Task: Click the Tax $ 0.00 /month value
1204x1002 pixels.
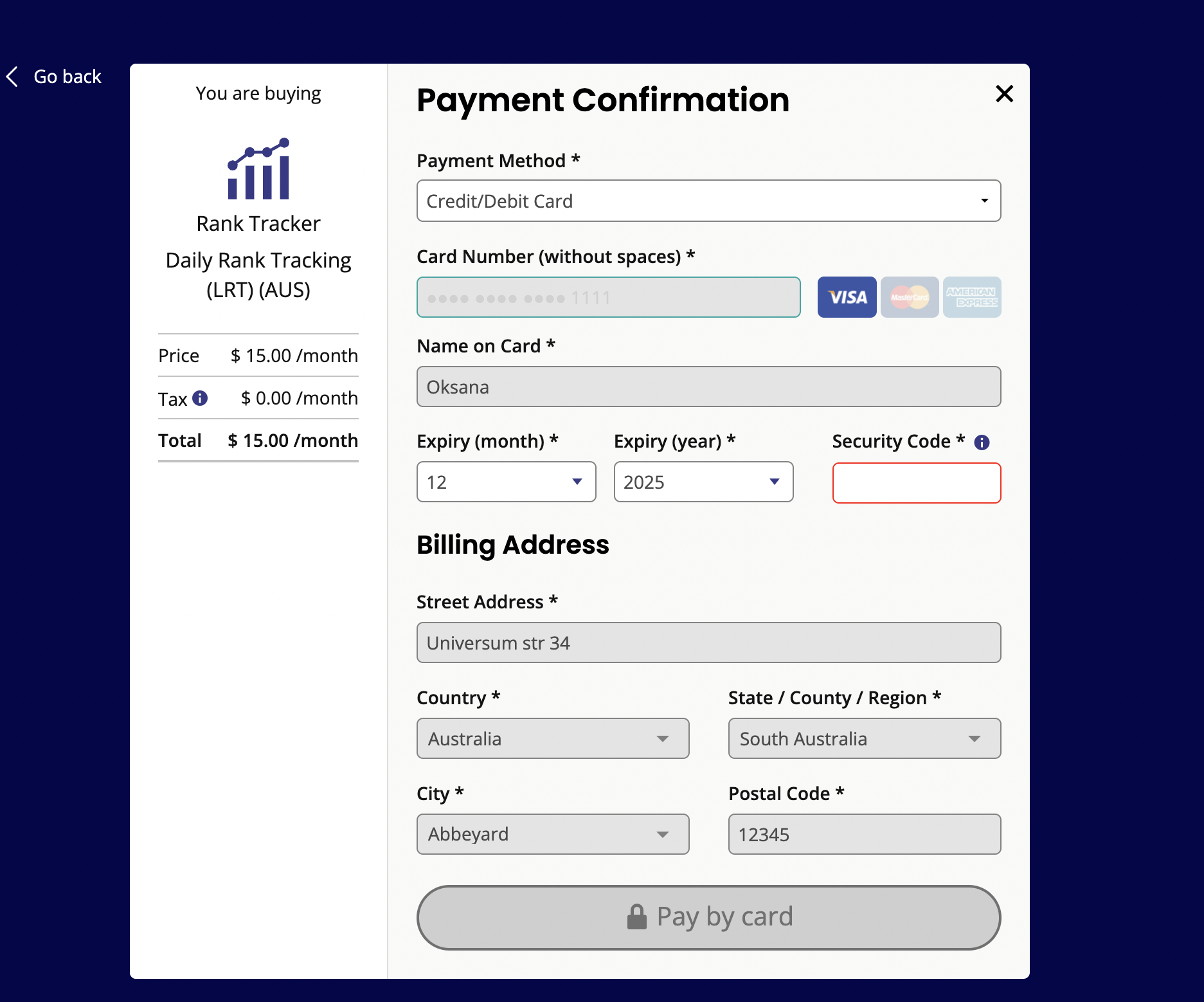Action: (x=299, y=398)
